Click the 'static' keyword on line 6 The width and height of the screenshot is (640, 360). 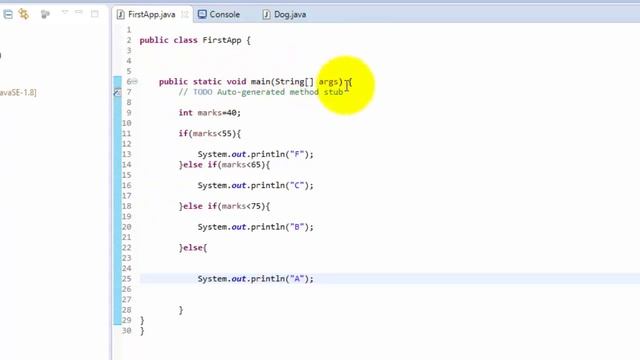coord(207,82)
